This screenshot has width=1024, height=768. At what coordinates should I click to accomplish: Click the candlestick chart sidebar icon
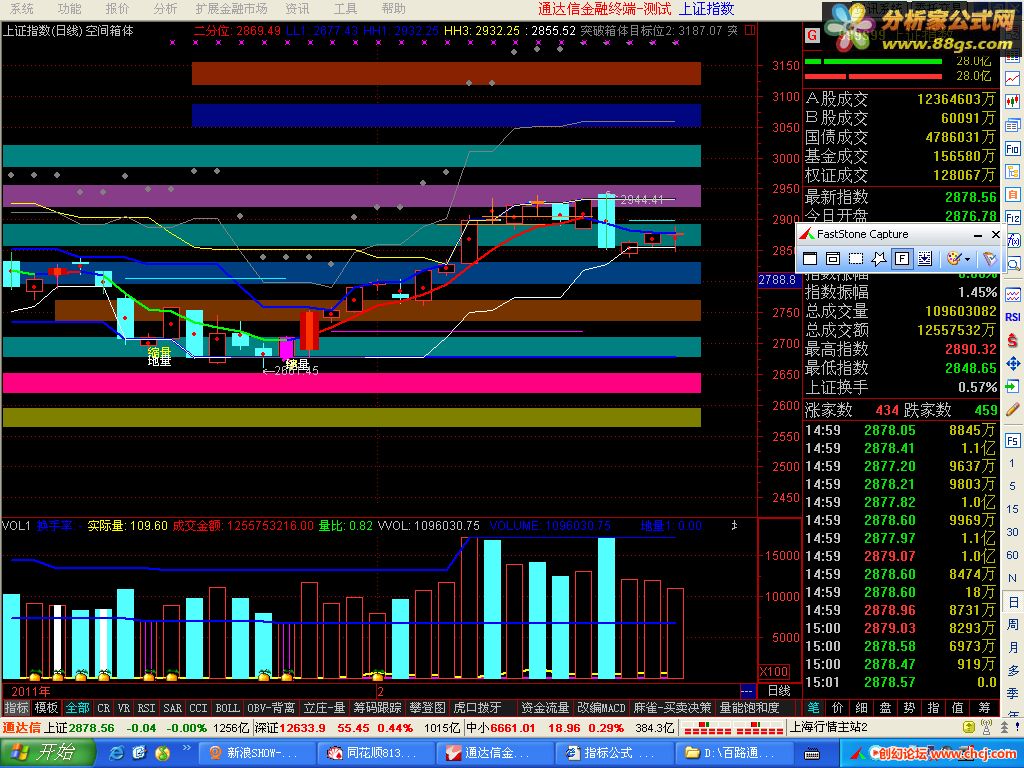1013,102
